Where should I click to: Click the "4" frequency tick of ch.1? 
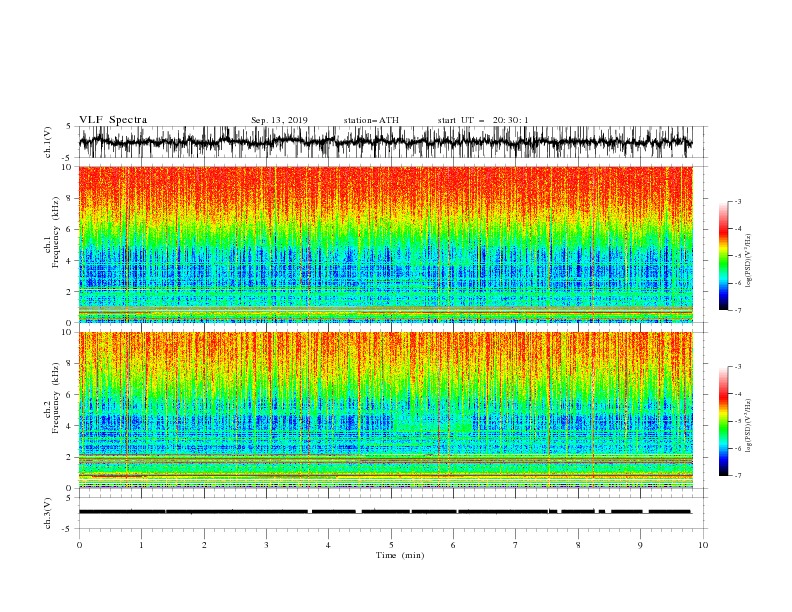click(70, 261)
